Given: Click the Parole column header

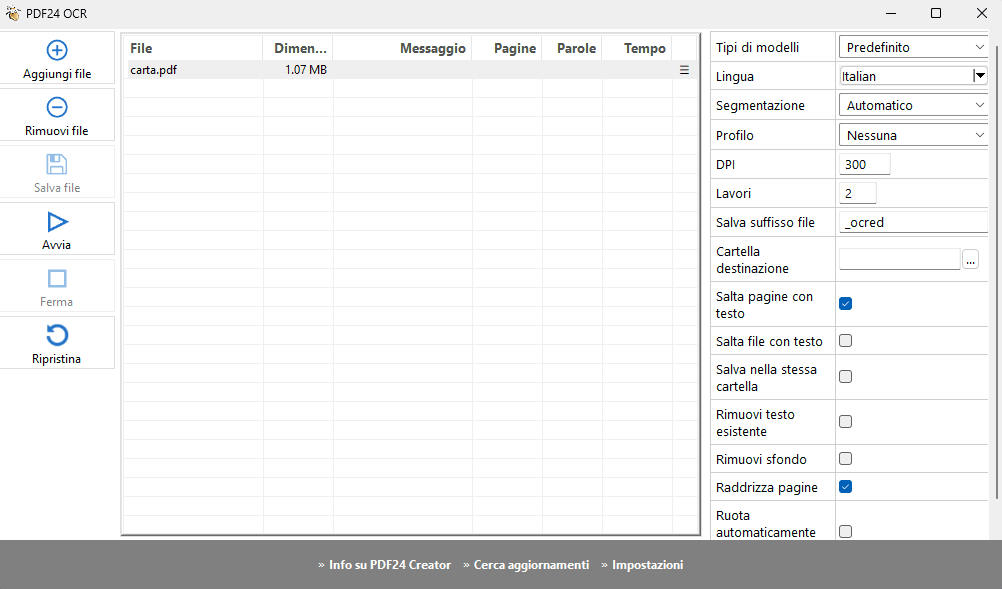Looking at the screenshot, I should (x=573, y=49).
